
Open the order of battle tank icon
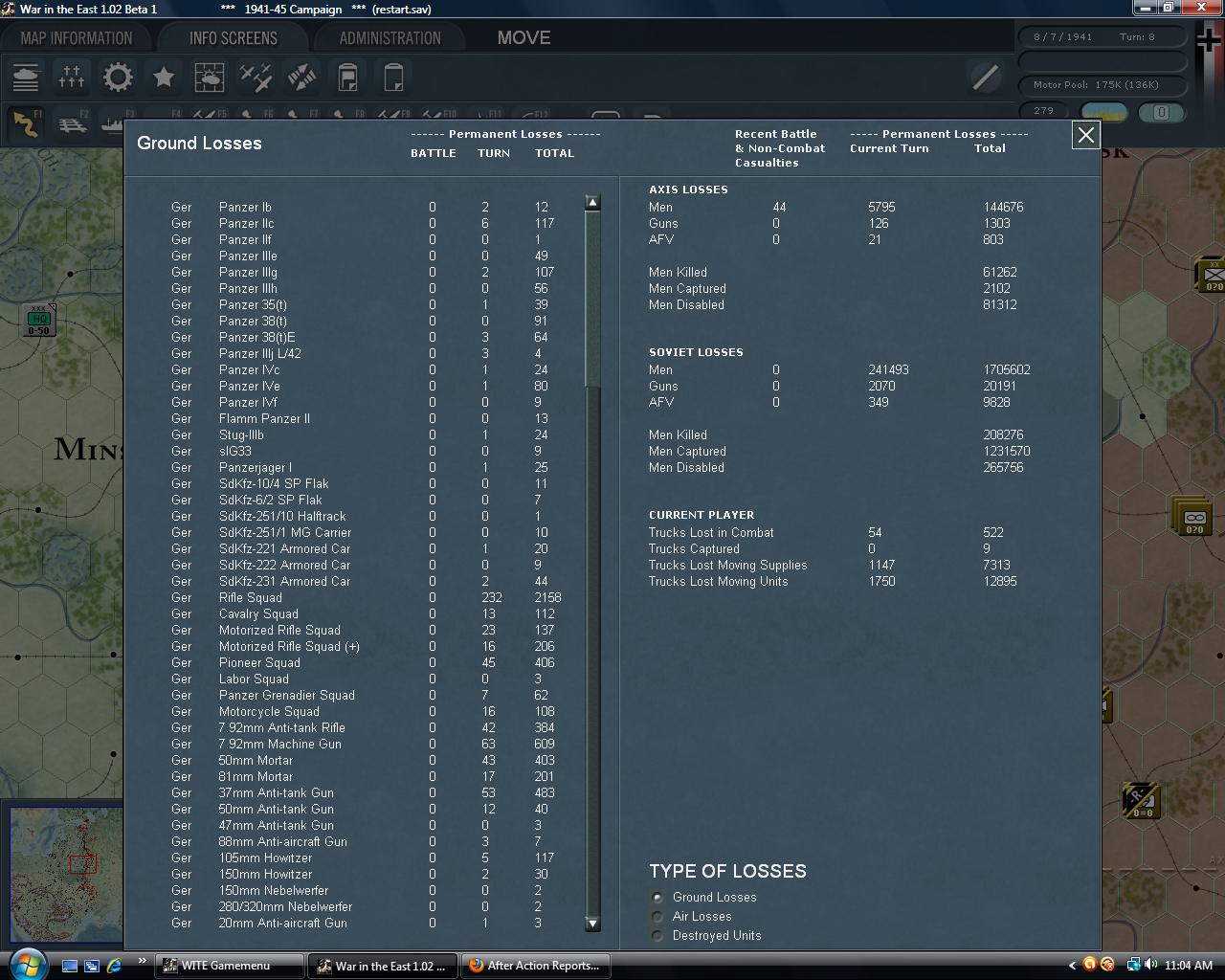point(26,77)
